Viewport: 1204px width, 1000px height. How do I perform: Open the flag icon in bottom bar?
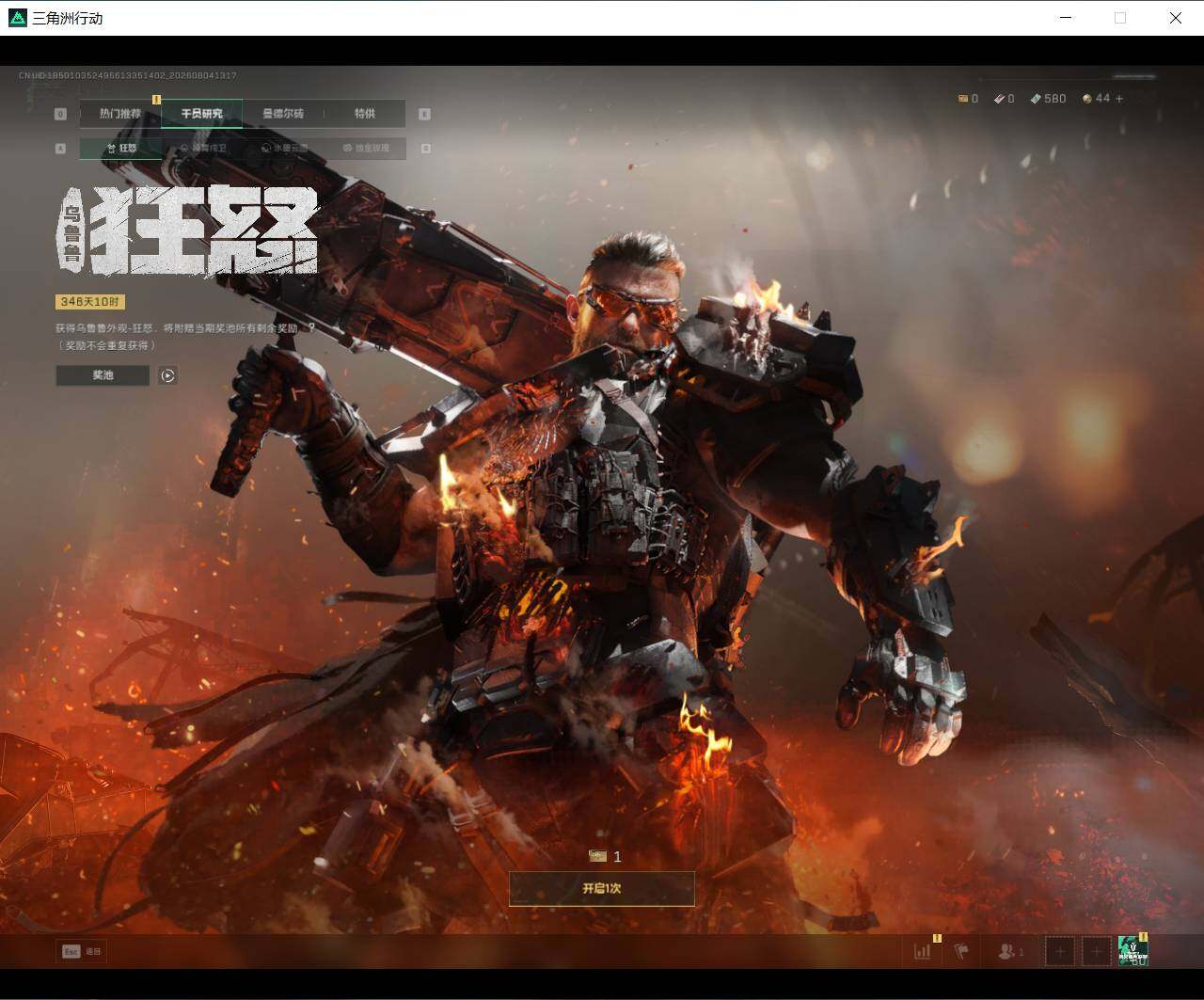point(961,951)
